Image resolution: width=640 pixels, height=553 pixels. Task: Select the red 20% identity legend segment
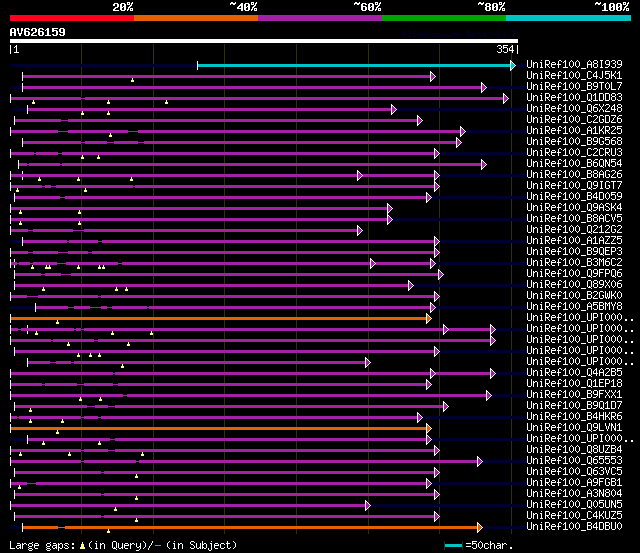click(x=72, y=18)
